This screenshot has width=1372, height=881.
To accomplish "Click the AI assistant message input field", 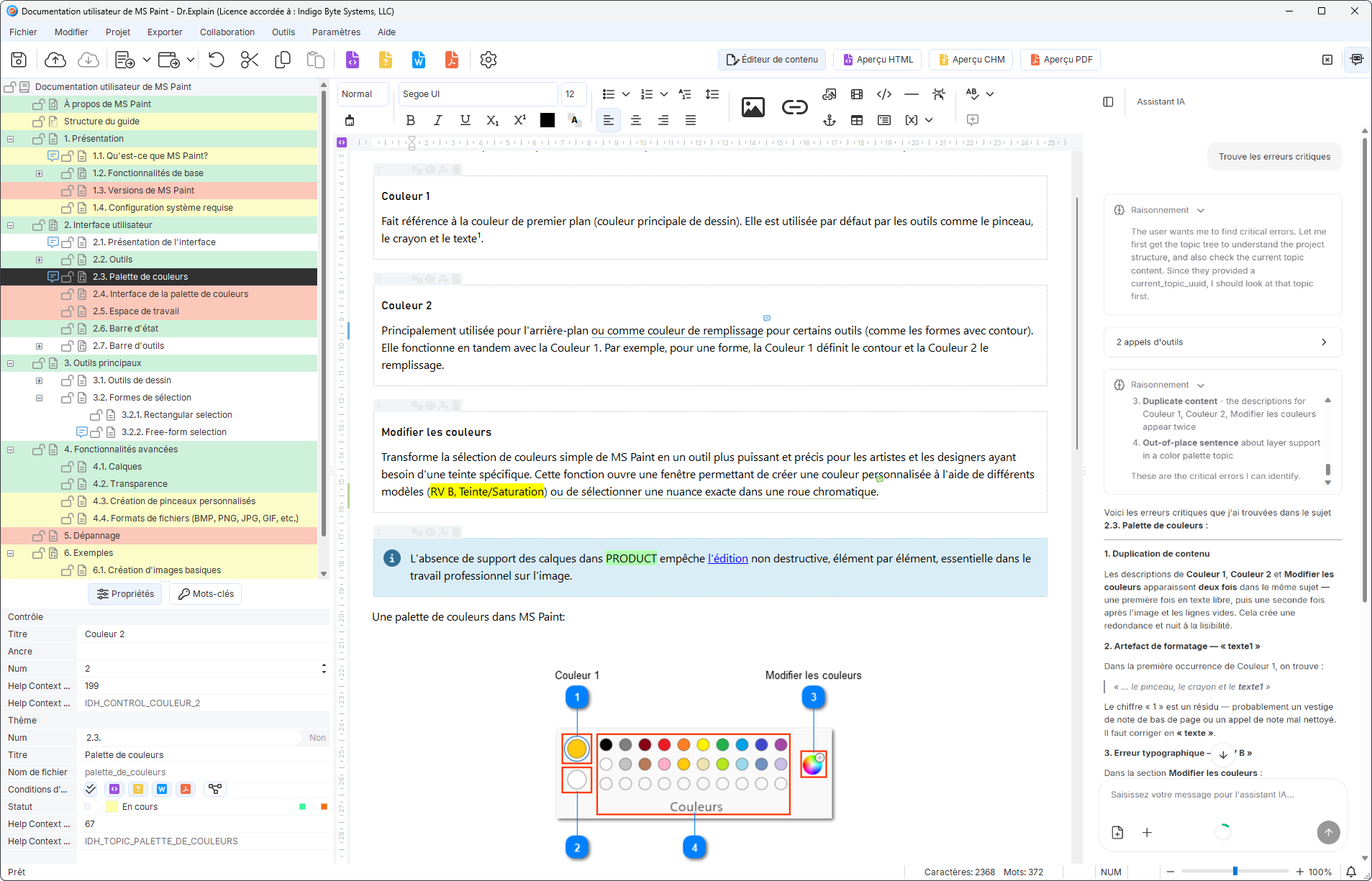I will tap(1222, 795).
